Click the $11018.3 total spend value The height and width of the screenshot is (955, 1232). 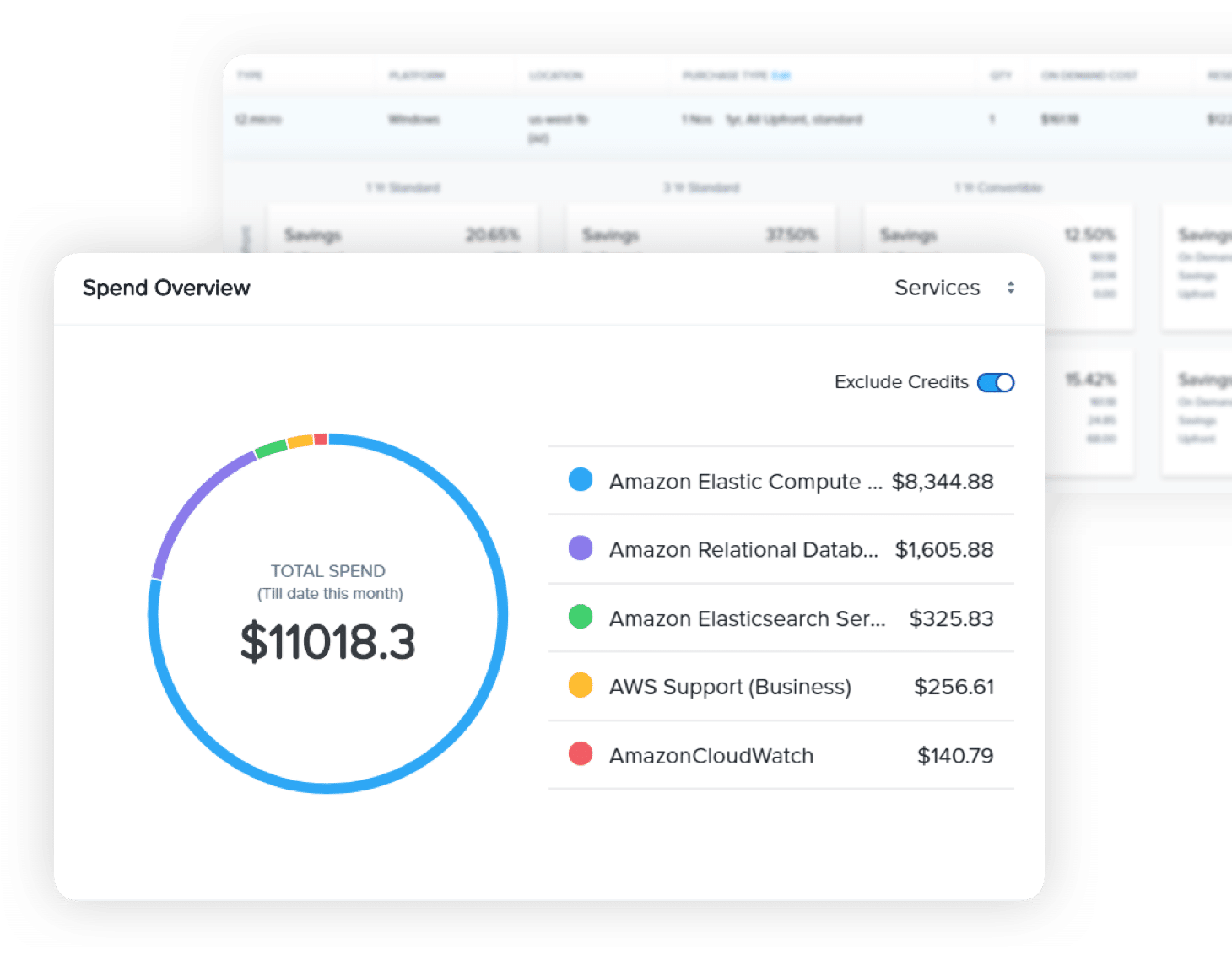coord(327,642)
